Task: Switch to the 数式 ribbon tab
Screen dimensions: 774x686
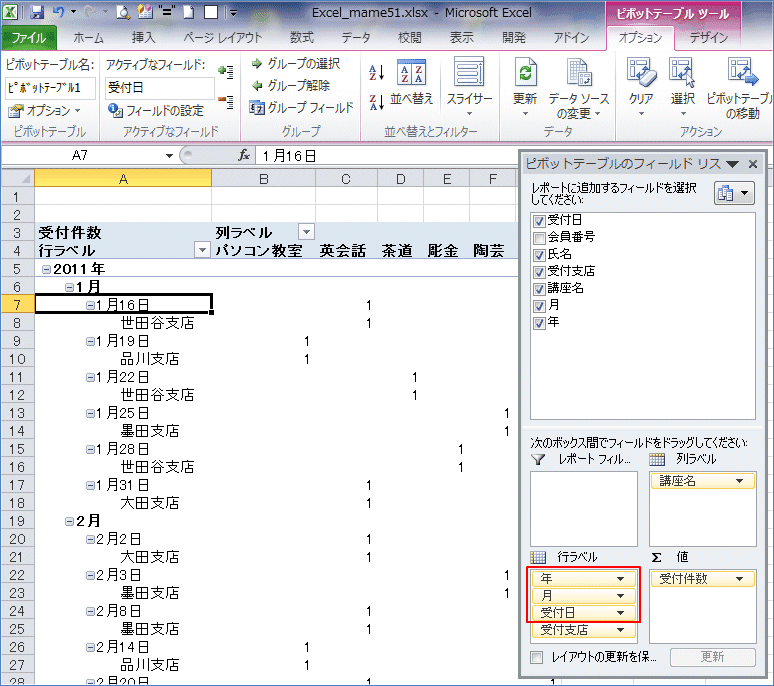Action: tap(302, 38)
